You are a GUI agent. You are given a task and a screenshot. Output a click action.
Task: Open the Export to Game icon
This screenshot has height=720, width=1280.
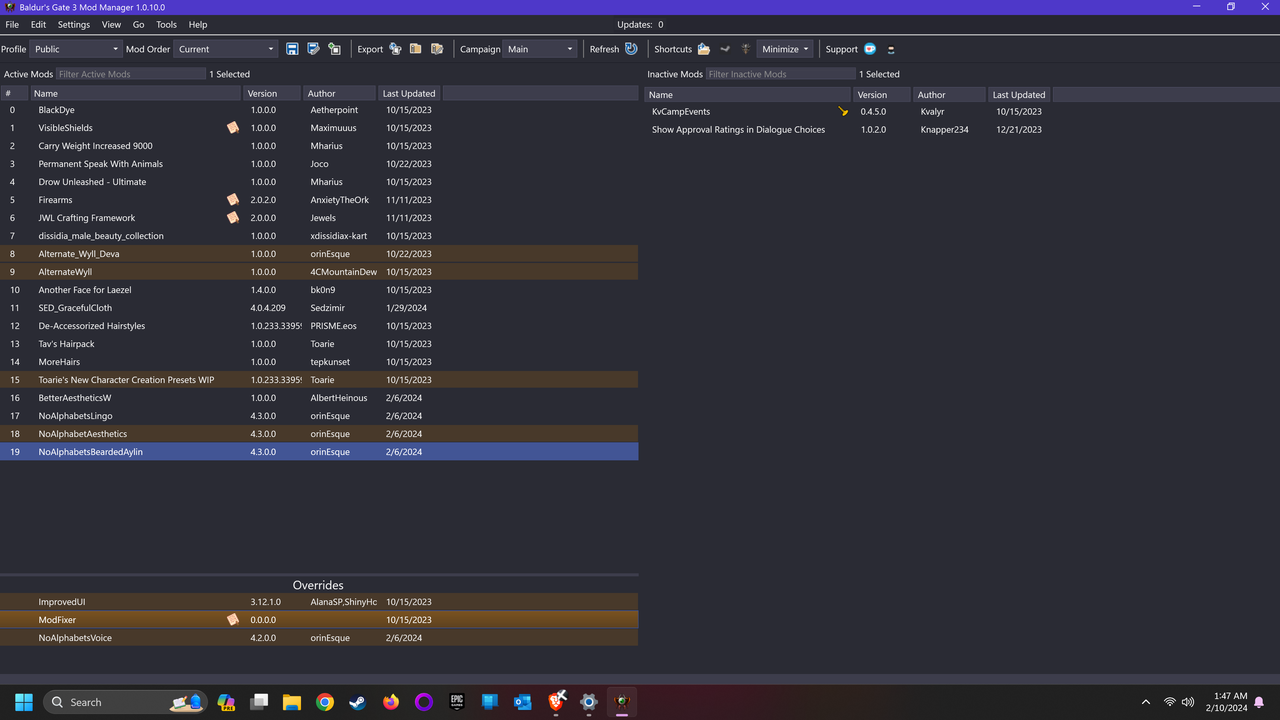(395, 48)
